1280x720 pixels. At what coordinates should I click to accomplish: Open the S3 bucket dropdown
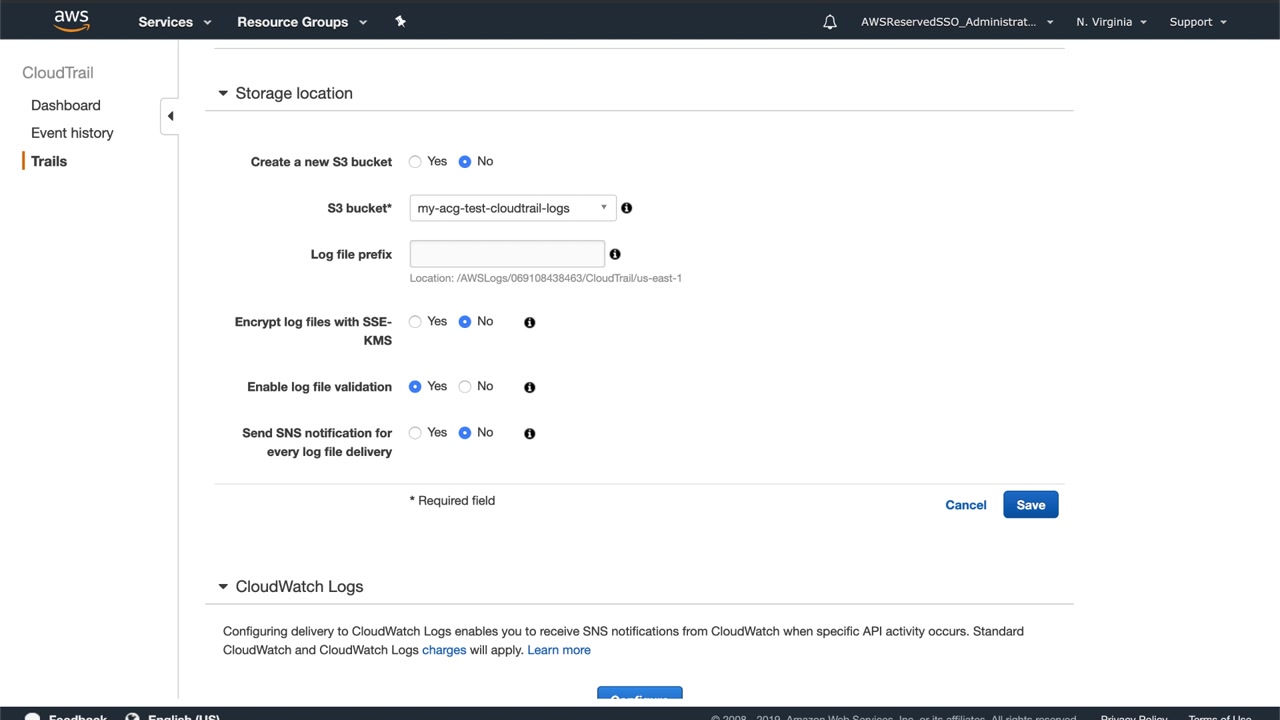(512, 208)
